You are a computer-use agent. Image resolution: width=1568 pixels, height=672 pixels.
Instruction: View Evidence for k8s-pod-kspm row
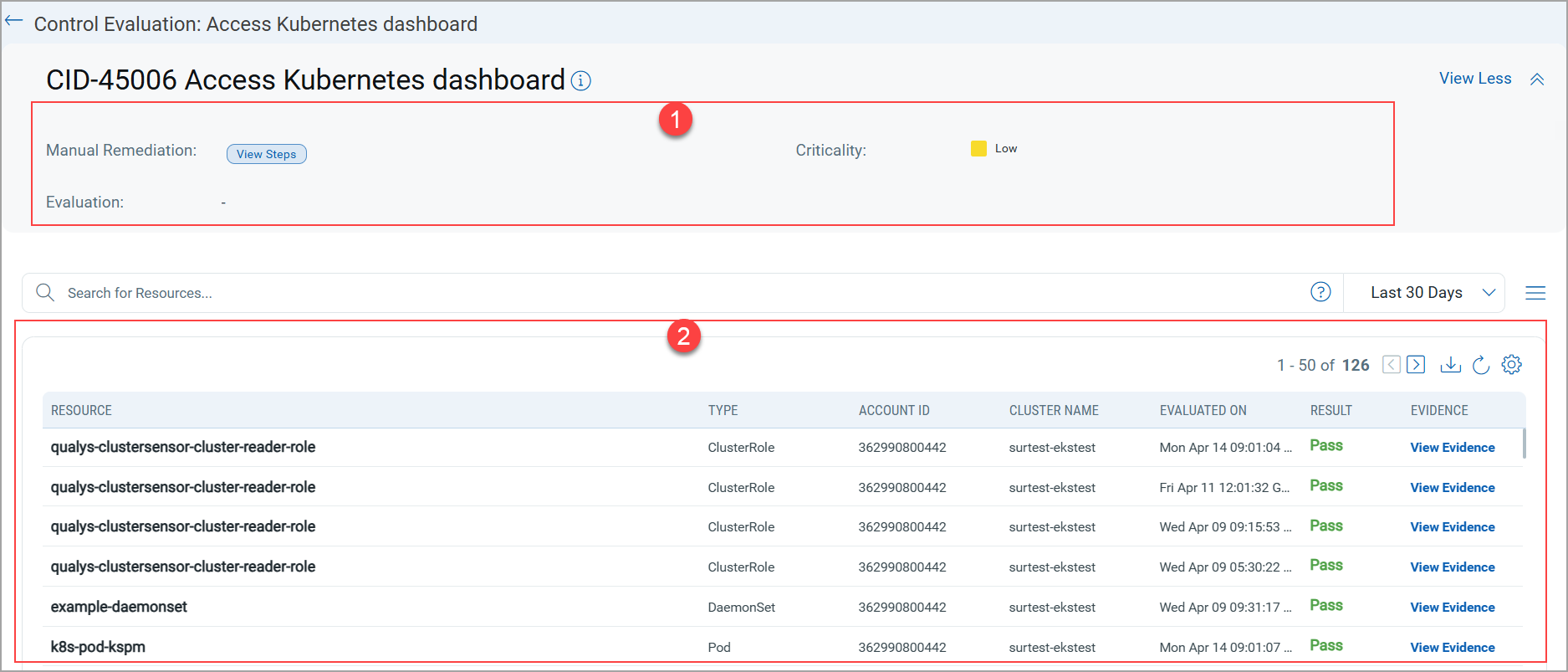tap(1453, 648)
